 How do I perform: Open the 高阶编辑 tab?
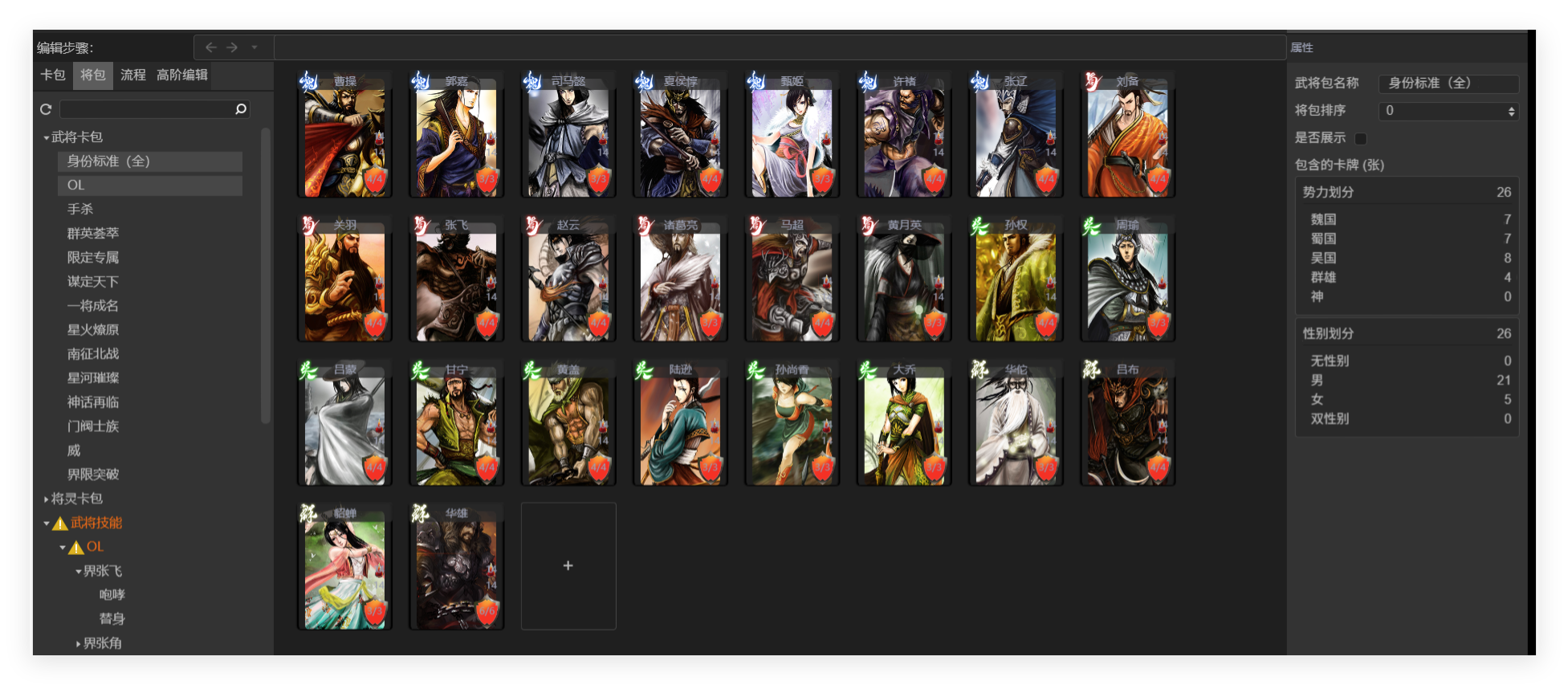pyautogui.click(x=182, y=75)
